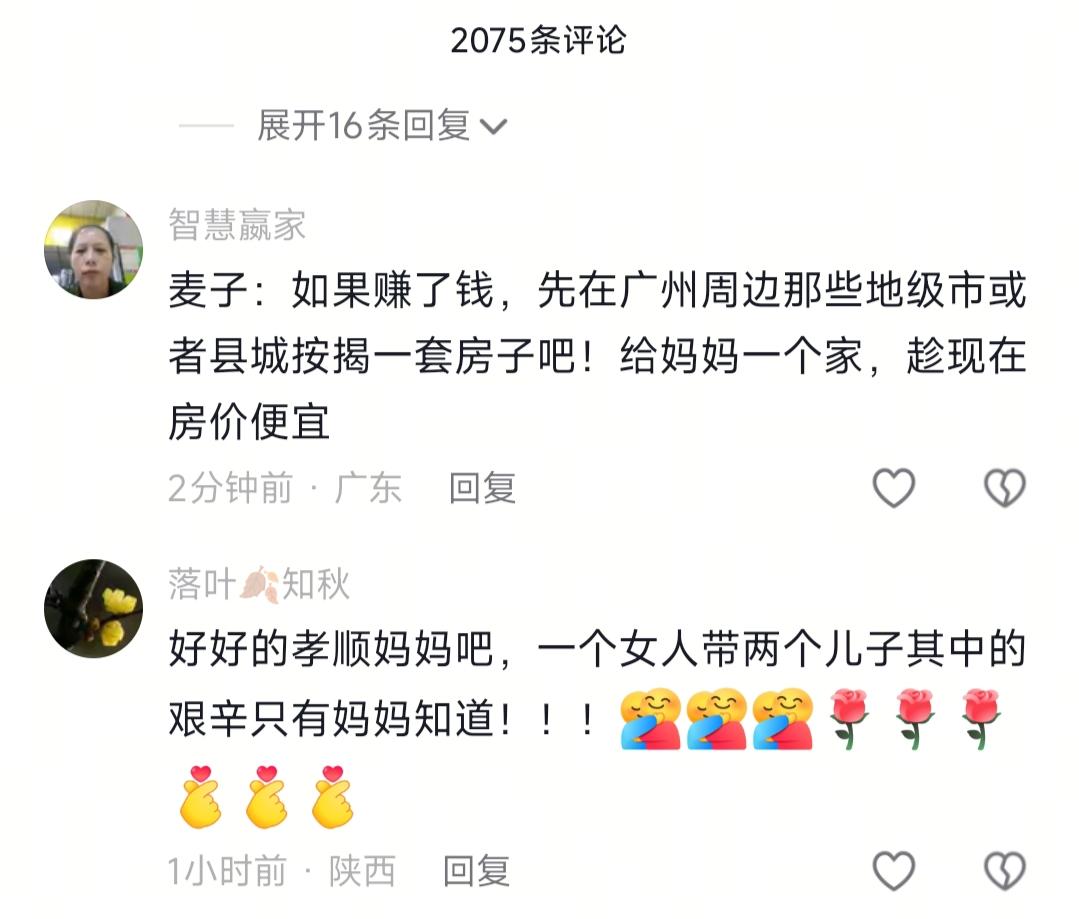Select the 2075条评论 header title
This screenshot has width=1079, height=919.
(538, 40)
